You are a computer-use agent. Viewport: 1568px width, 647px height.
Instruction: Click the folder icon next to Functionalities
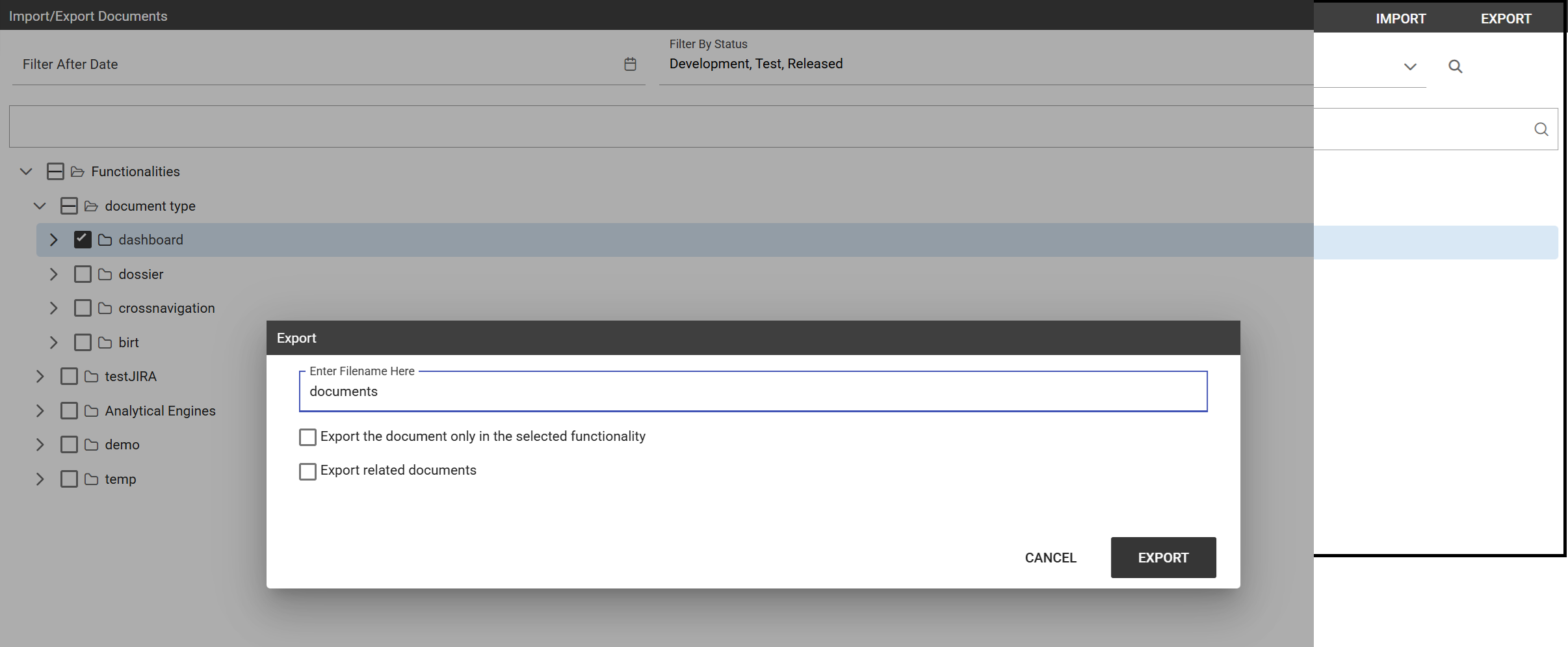[x=77, y=172]
